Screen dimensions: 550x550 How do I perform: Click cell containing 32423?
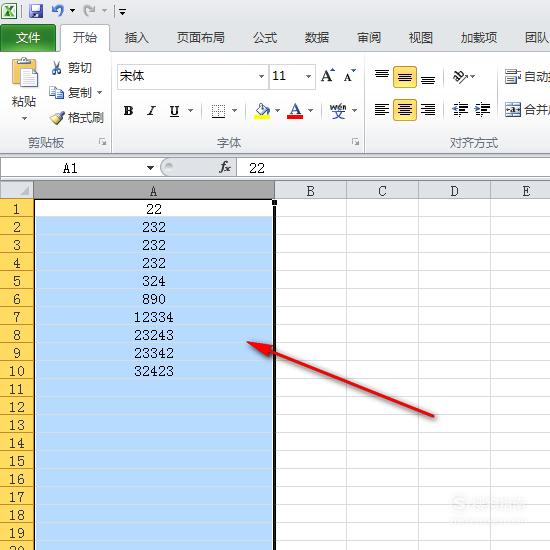pyautogui.click(x=154, y=371)
